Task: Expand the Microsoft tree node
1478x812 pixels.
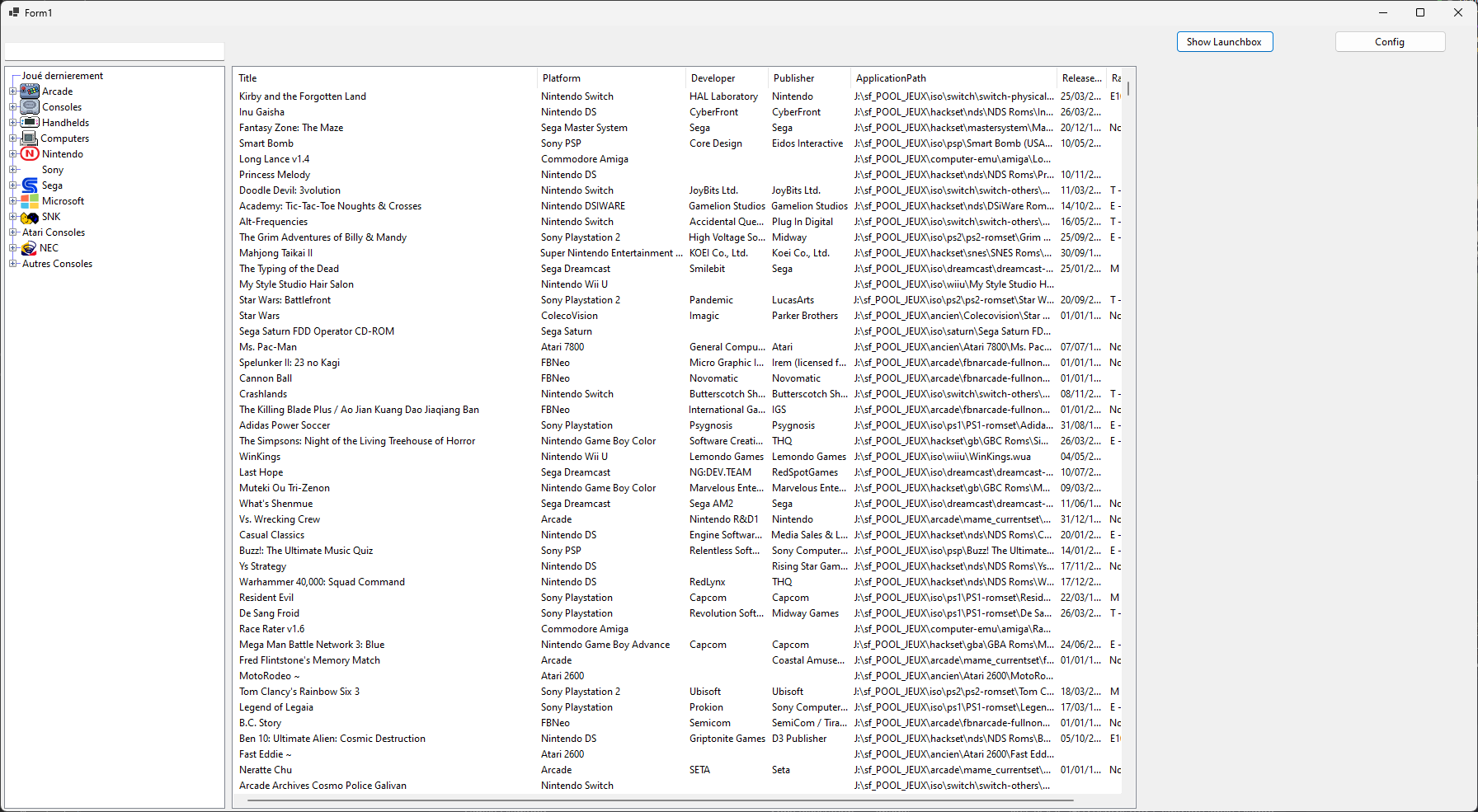Action: point(13,201)
